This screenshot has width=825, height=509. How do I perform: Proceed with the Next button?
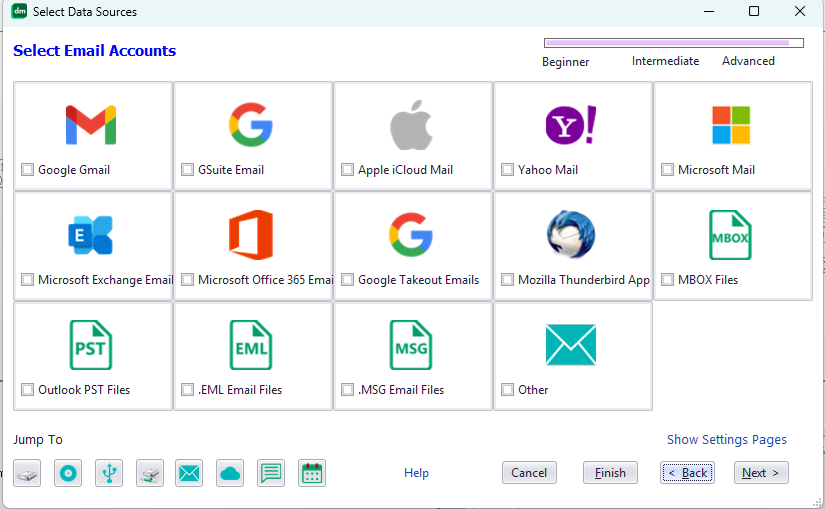pos(761,473)
